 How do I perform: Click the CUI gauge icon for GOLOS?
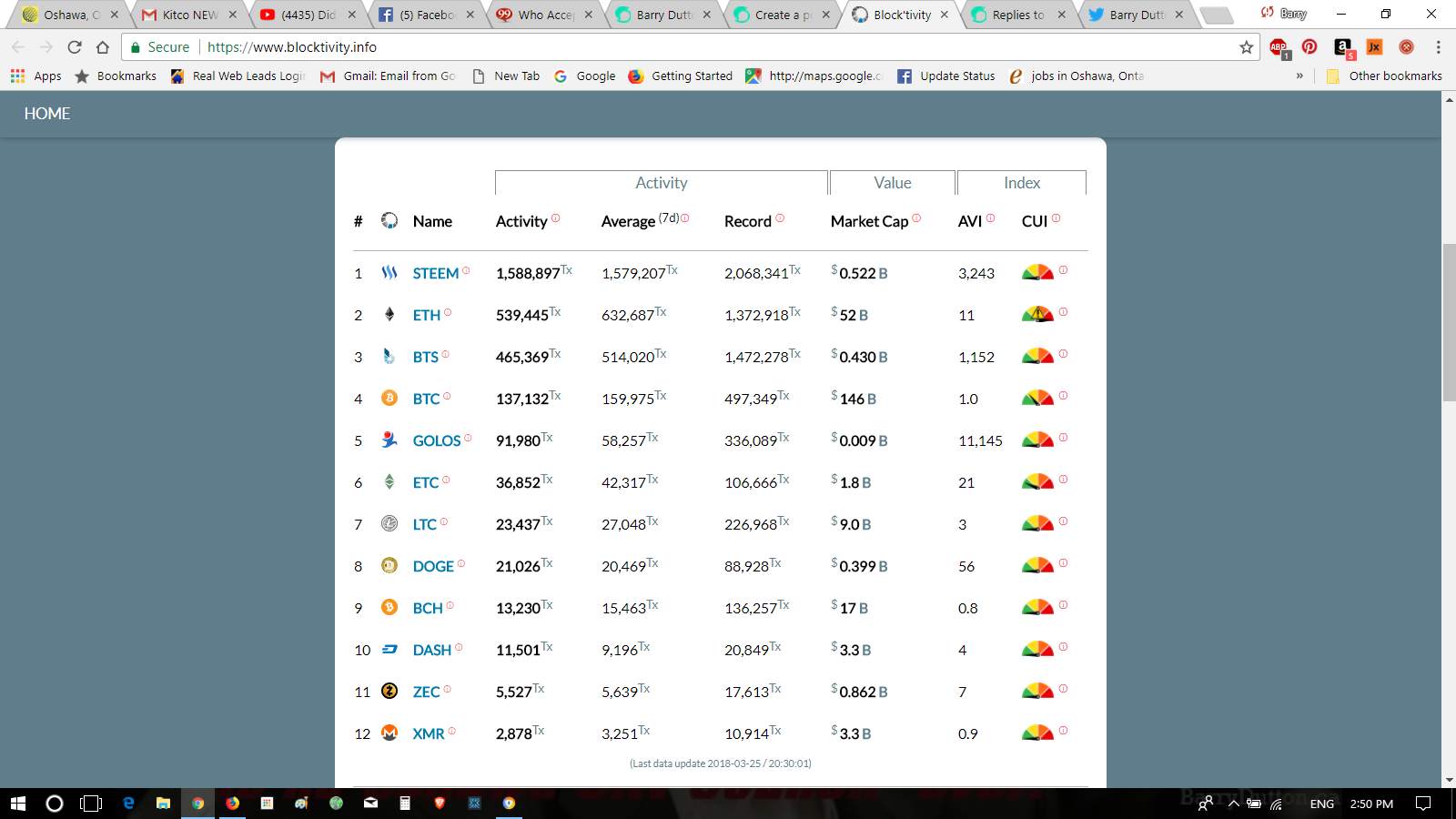[x=1037, y=440]
